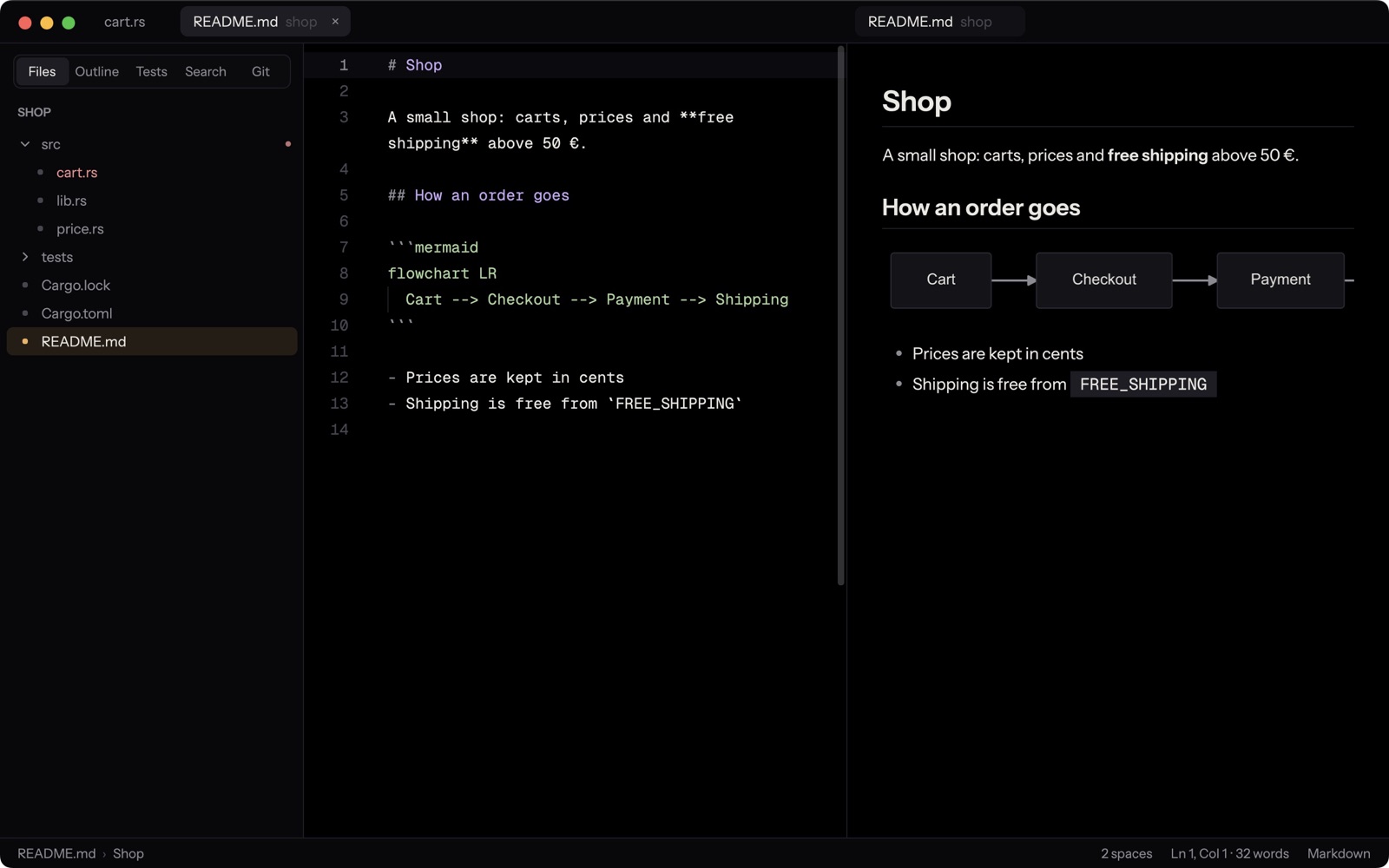Click editor line '# Shop'
Image resolution: width=1389 pixels, height=868 pixels.
pyautogui.click(x=415, y=65)
